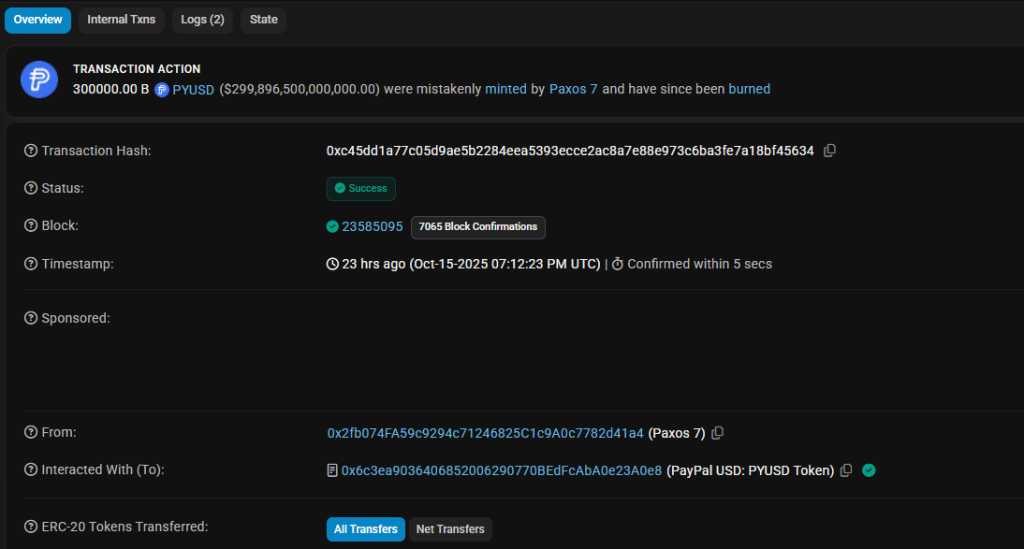1024x549 pixels.
Task: Go to the State tab
Action: point(263,20)
